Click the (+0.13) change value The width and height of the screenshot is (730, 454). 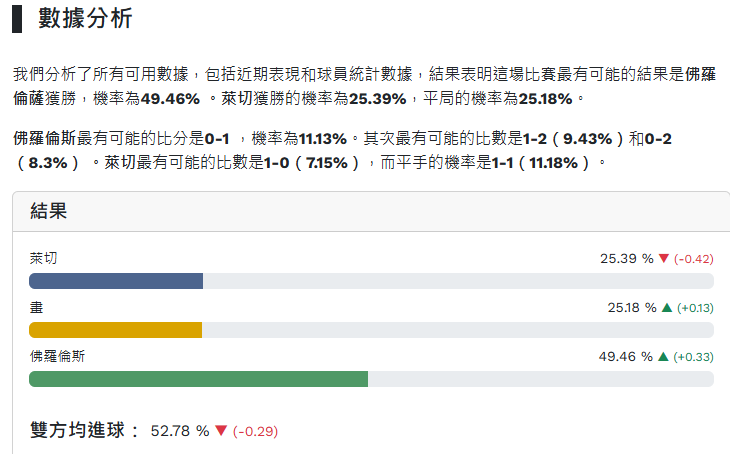click(695, 308)
